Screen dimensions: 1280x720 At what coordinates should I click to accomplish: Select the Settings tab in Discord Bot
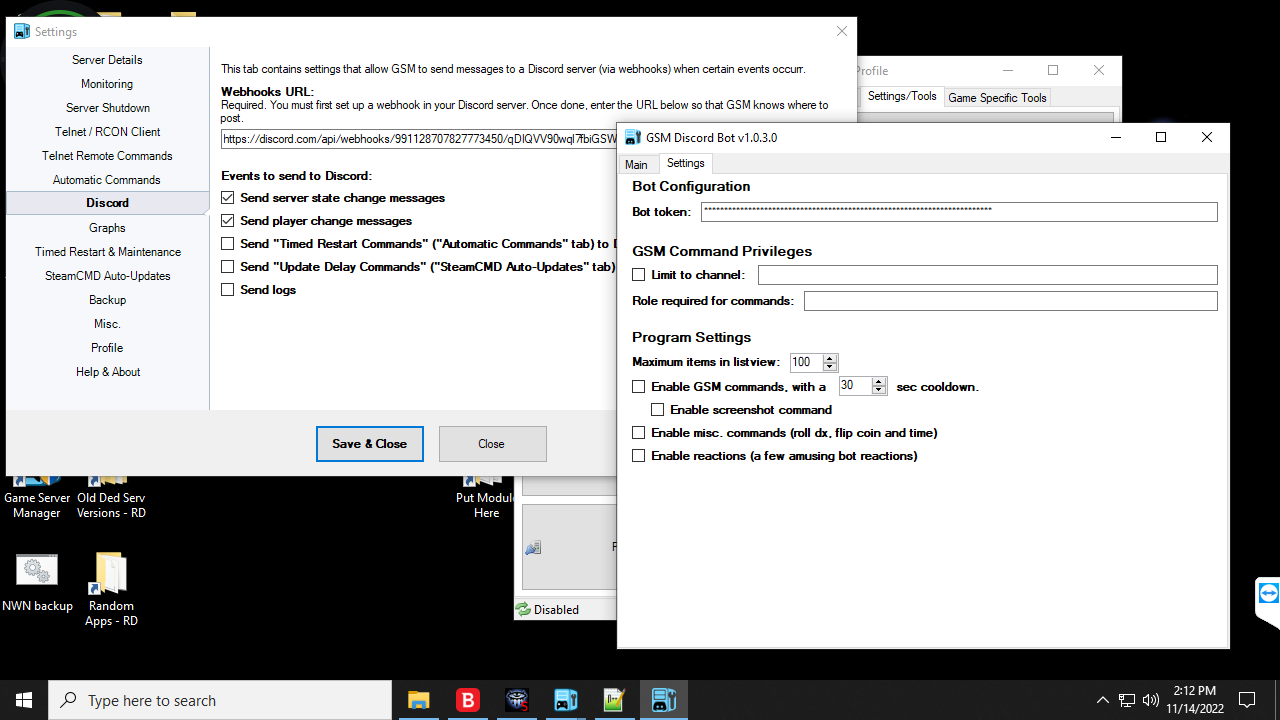[686, 163]
